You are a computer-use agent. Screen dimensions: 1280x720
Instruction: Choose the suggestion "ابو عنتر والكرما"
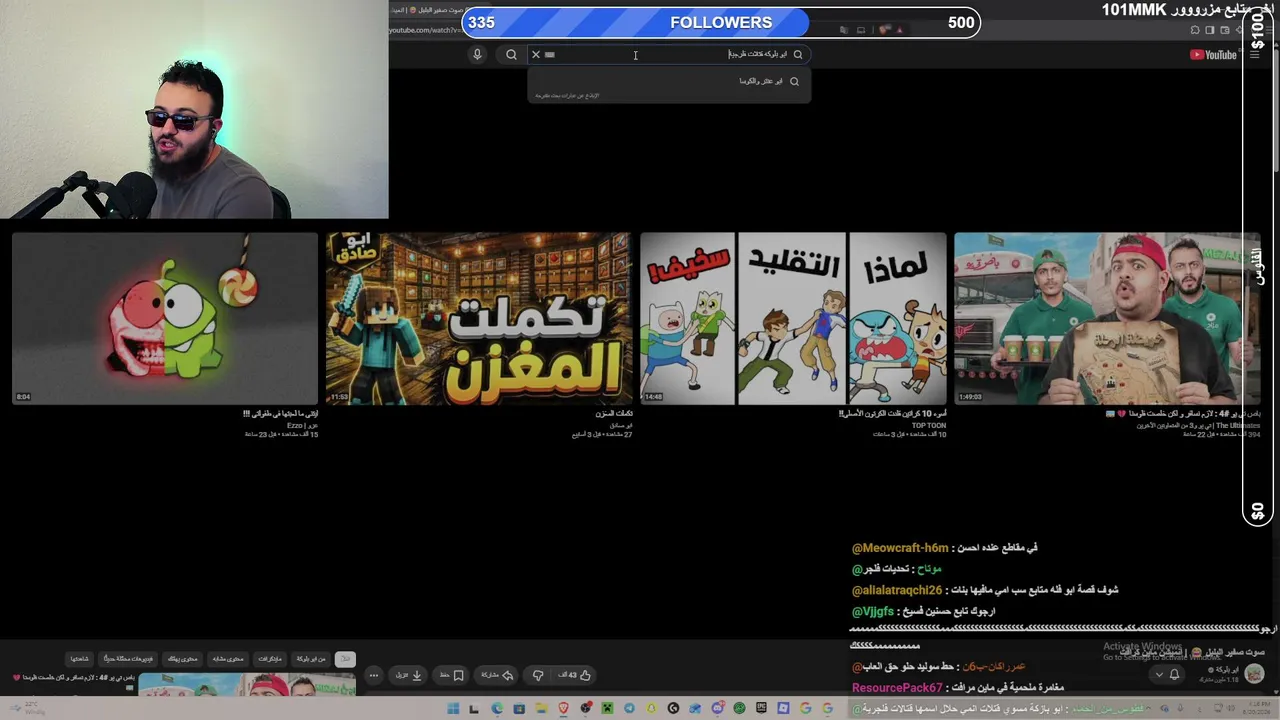(x=669, y=81)
